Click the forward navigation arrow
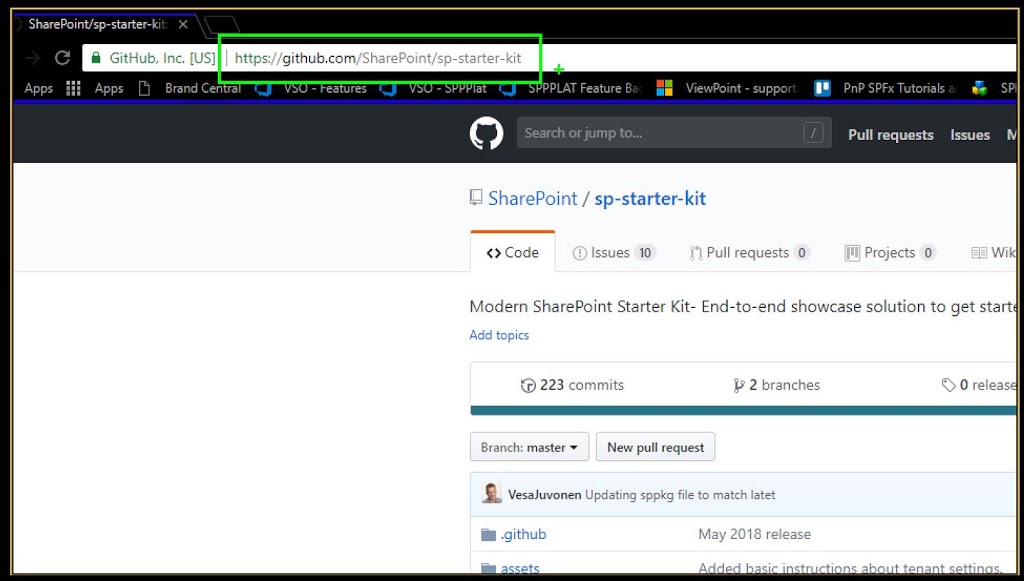The image size is (1024, 581). click(x=32, y=58)
